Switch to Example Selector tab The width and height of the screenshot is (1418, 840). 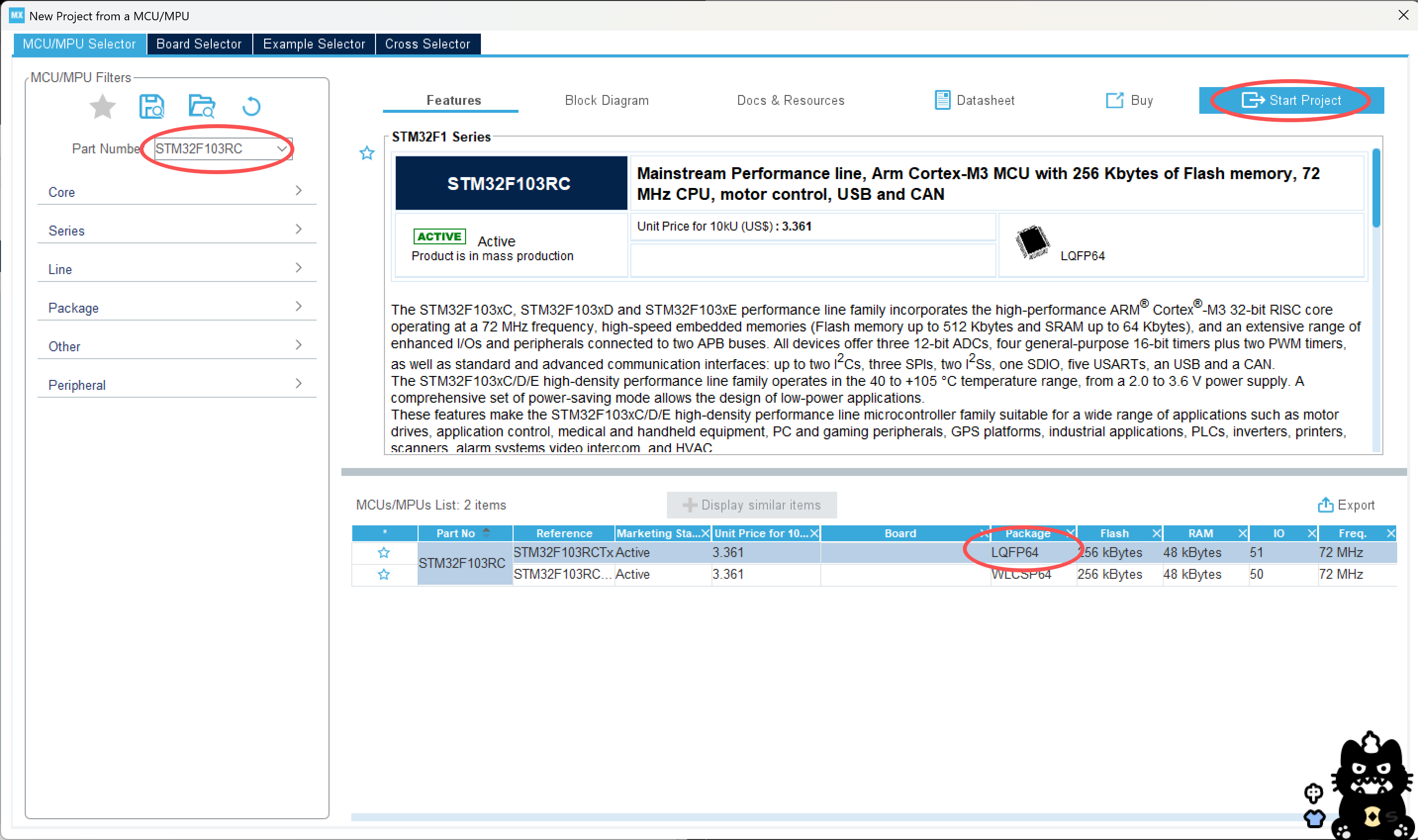pos(314,44)
